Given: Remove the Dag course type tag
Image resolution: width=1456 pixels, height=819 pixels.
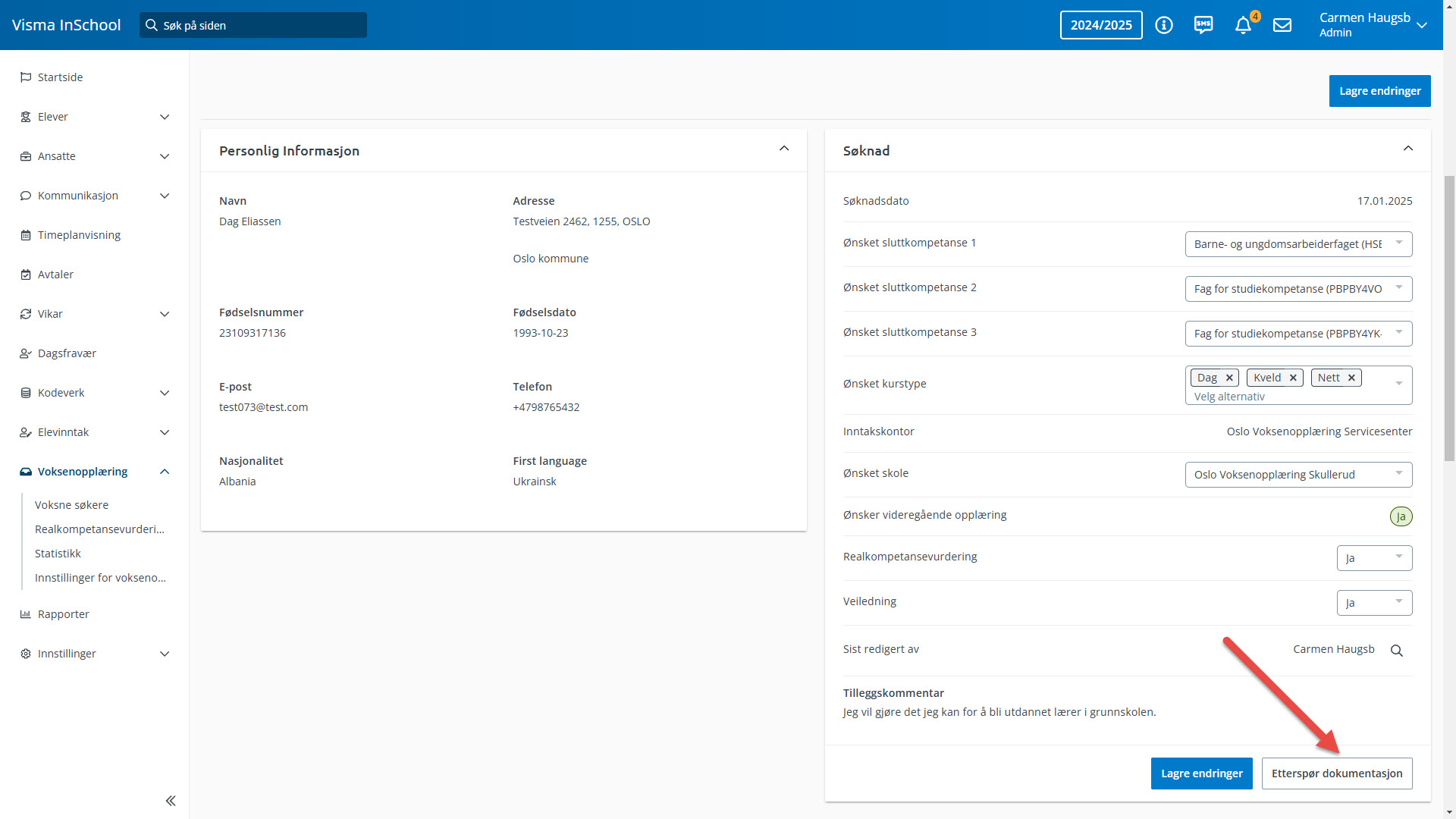Looking at the screenshot, I should point(1229,378).
